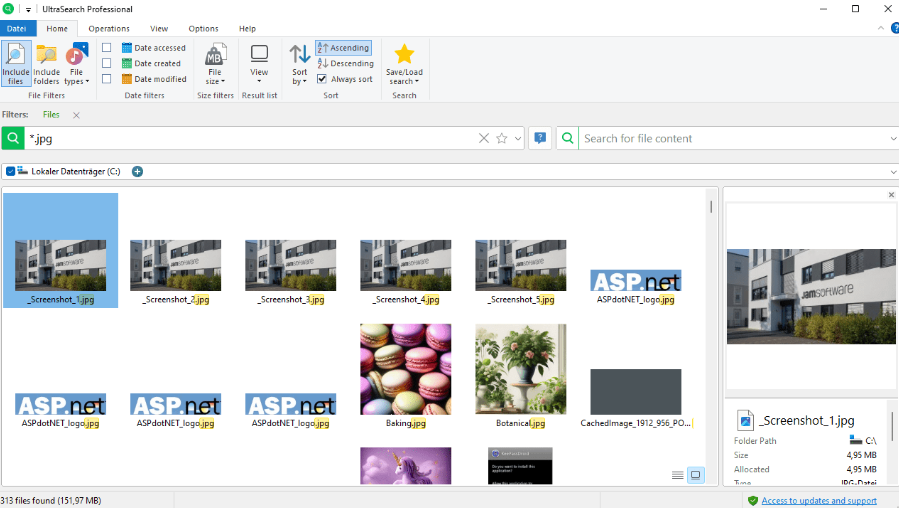The image size is (899, 508).
Task: Select the CachedImage_1912_956_PO thumbnail
Action: [x=636, y=392]
